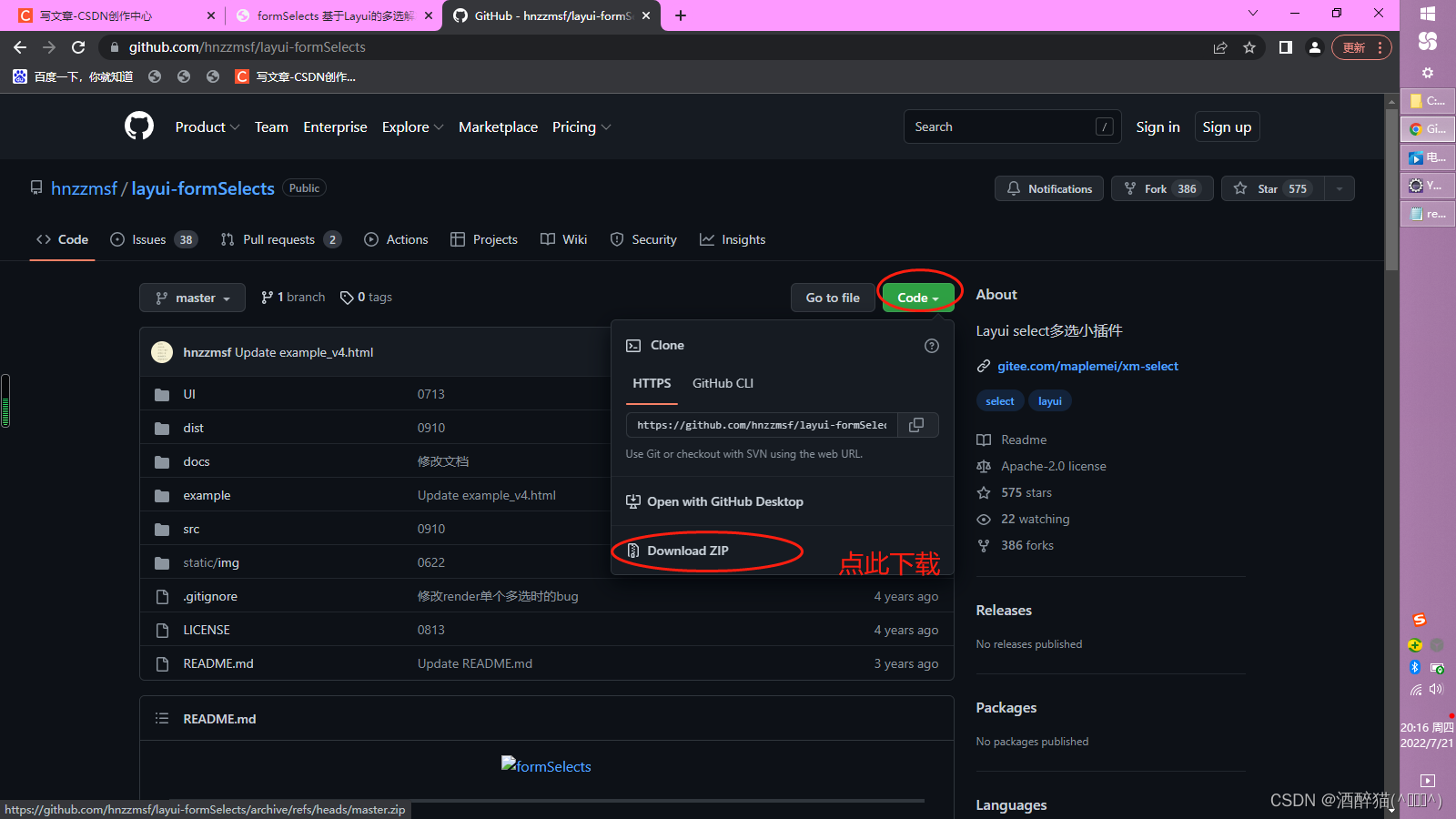Screen dimensions: 1456x819
Task: Open the master branch dropdown
Action: (192, 298)
